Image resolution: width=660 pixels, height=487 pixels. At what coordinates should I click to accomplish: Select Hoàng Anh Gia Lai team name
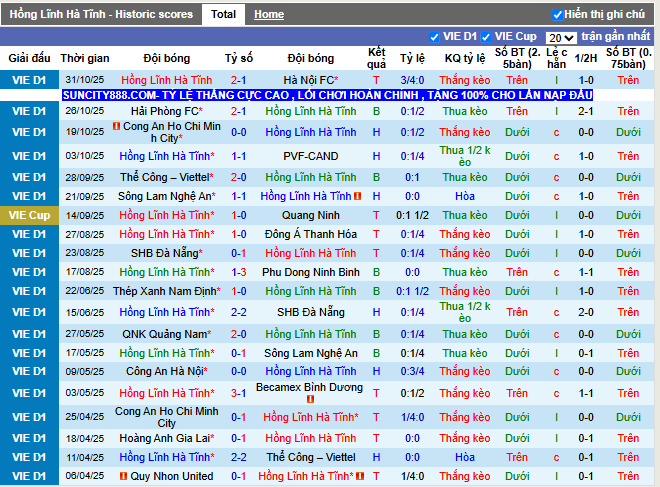pyautogui.click(x=167, y=438)
